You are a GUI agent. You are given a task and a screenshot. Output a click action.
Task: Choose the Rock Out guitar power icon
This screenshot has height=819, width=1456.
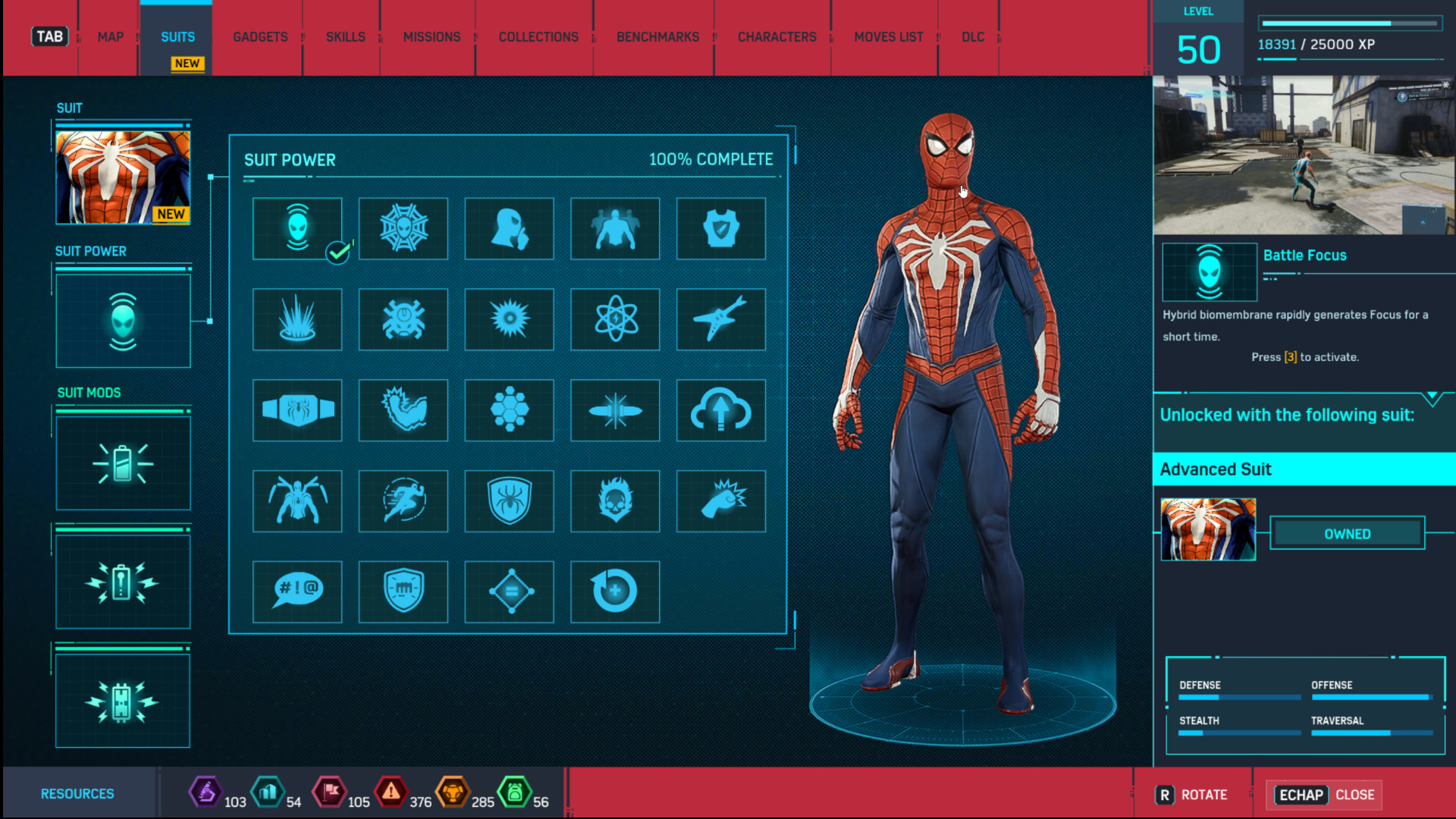coord(720,319)
